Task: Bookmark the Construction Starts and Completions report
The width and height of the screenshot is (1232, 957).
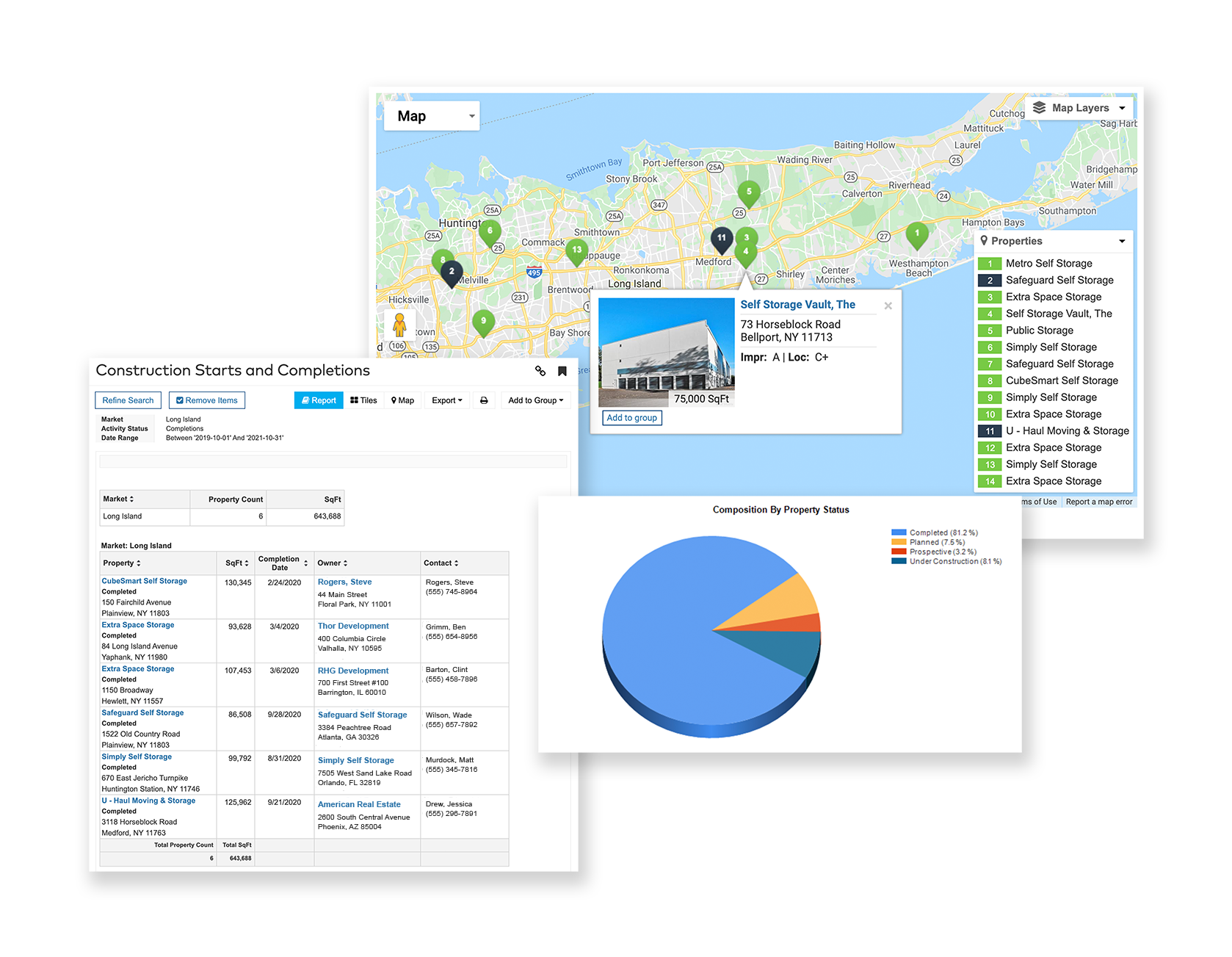Action: click(562, 371)
